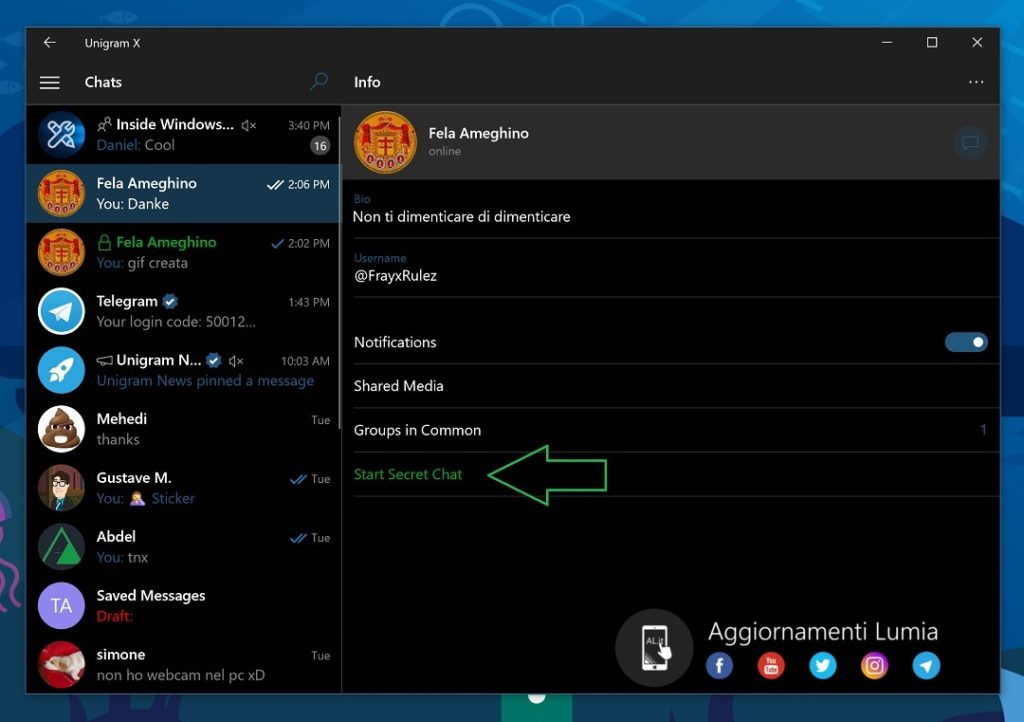Click Fela Ameghino's profile picture in Info

click(385, 142)
